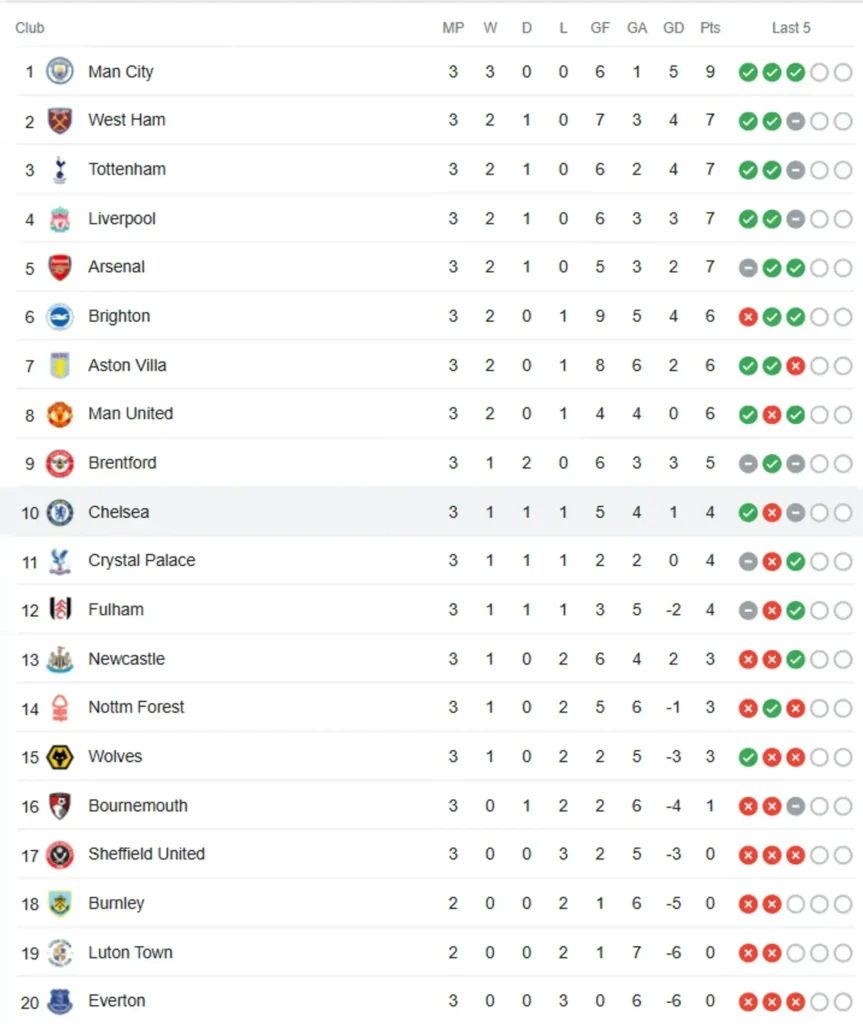Select the Wolves club crest
The image size is (863, 1024).
[x=60, y=756]
